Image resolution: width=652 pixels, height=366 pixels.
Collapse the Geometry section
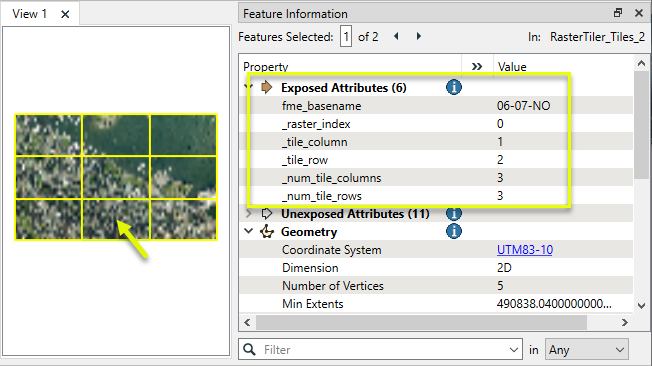[249, 231]
